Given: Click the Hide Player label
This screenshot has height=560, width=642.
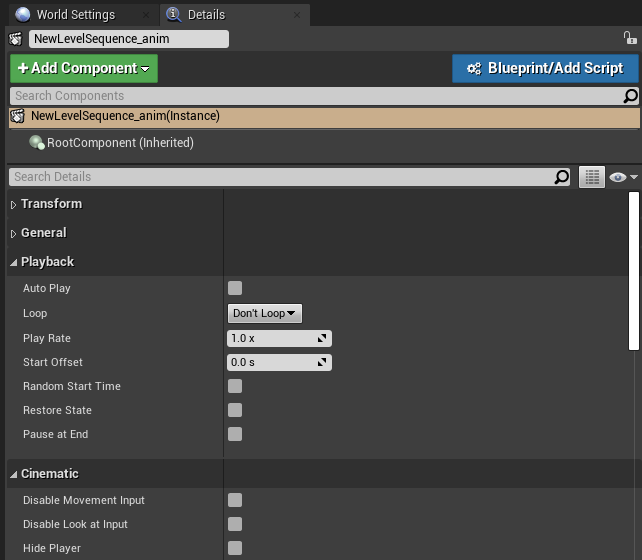Looking at the screenshot, I should 52,548.
